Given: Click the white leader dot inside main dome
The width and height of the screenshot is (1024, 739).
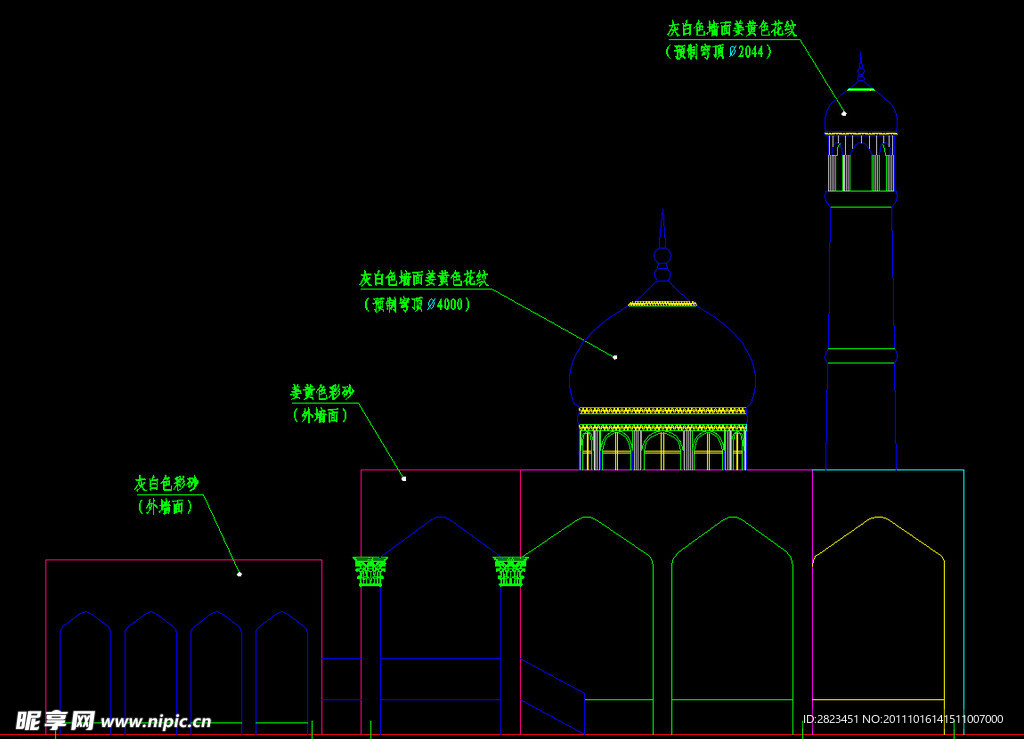Looking at the screenshot, I should (x=615, y=357).
